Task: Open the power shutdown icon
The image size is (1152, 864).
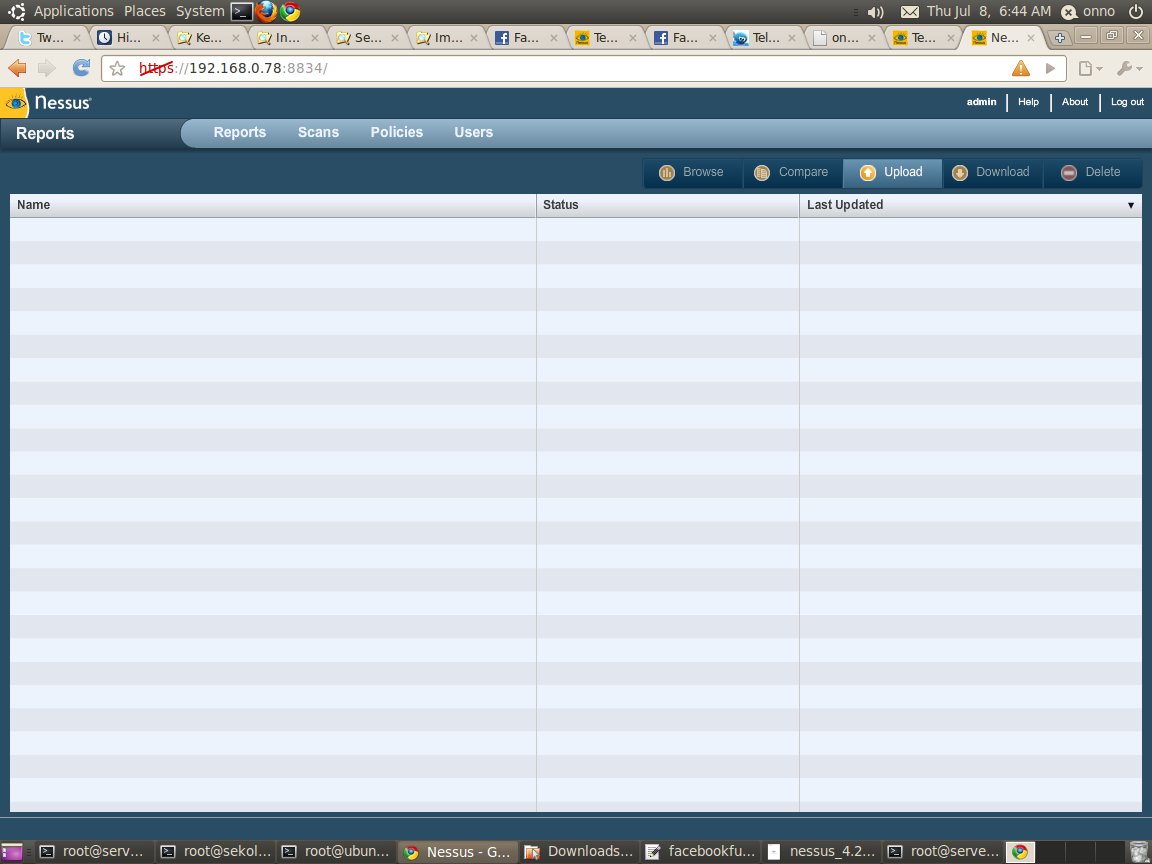Action: pos(1136,11)
